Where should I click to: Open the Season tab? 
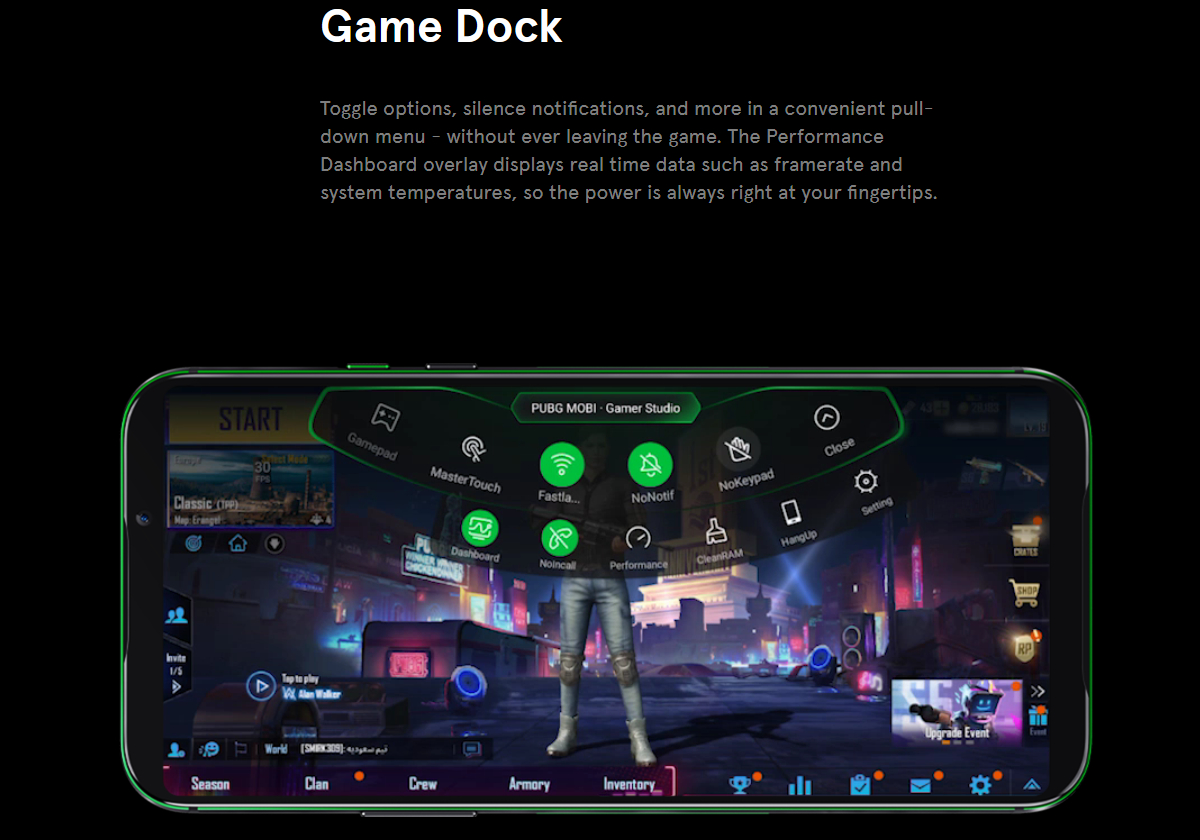click(210, 784)
